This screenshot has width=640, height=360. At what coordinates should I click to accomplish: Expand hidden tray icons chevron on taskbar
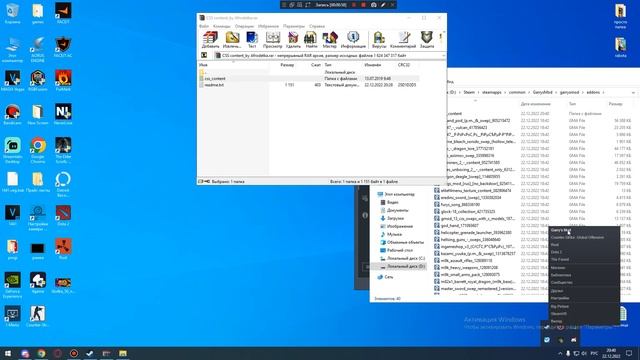560,353
